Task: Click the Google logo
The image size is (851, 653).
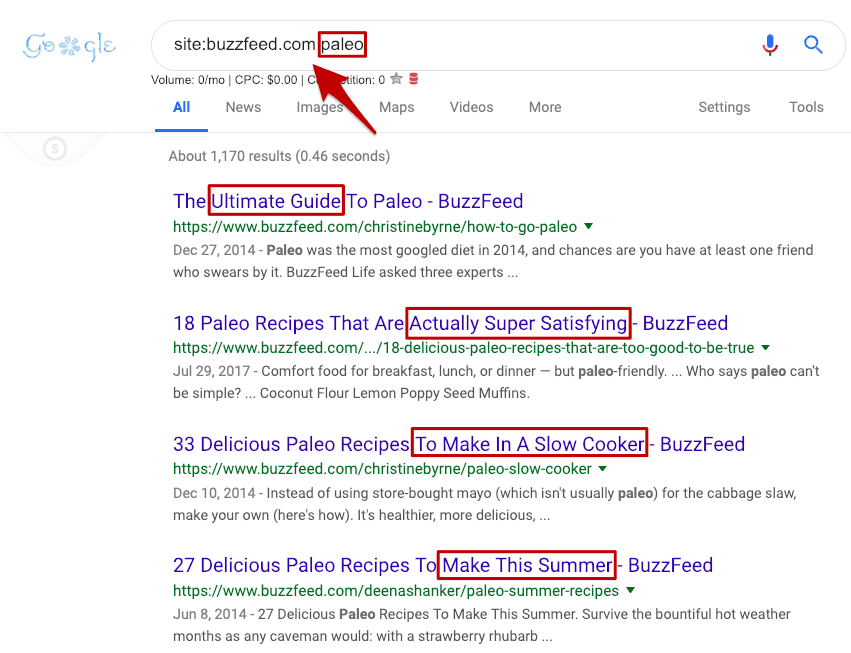Action: (69, 46)
